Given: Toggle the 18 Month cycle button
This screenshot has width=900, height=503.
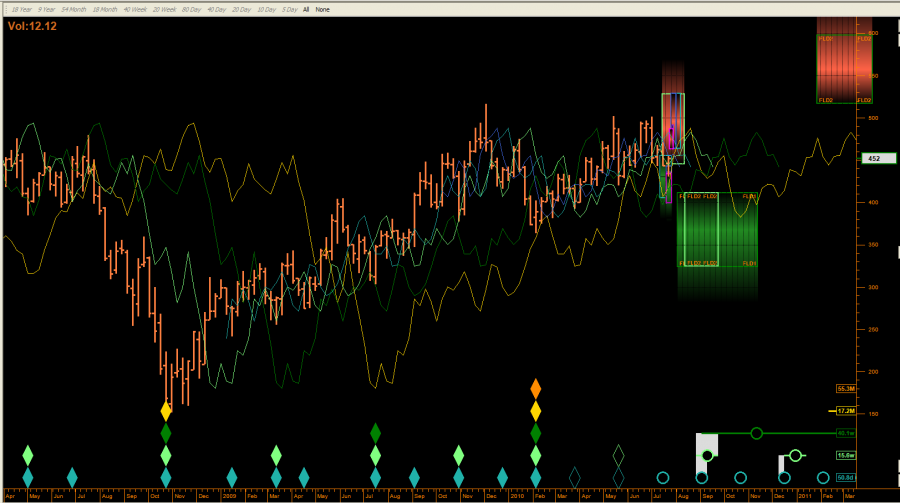Looking at the screenshot, I should click(x=104, y=10).
